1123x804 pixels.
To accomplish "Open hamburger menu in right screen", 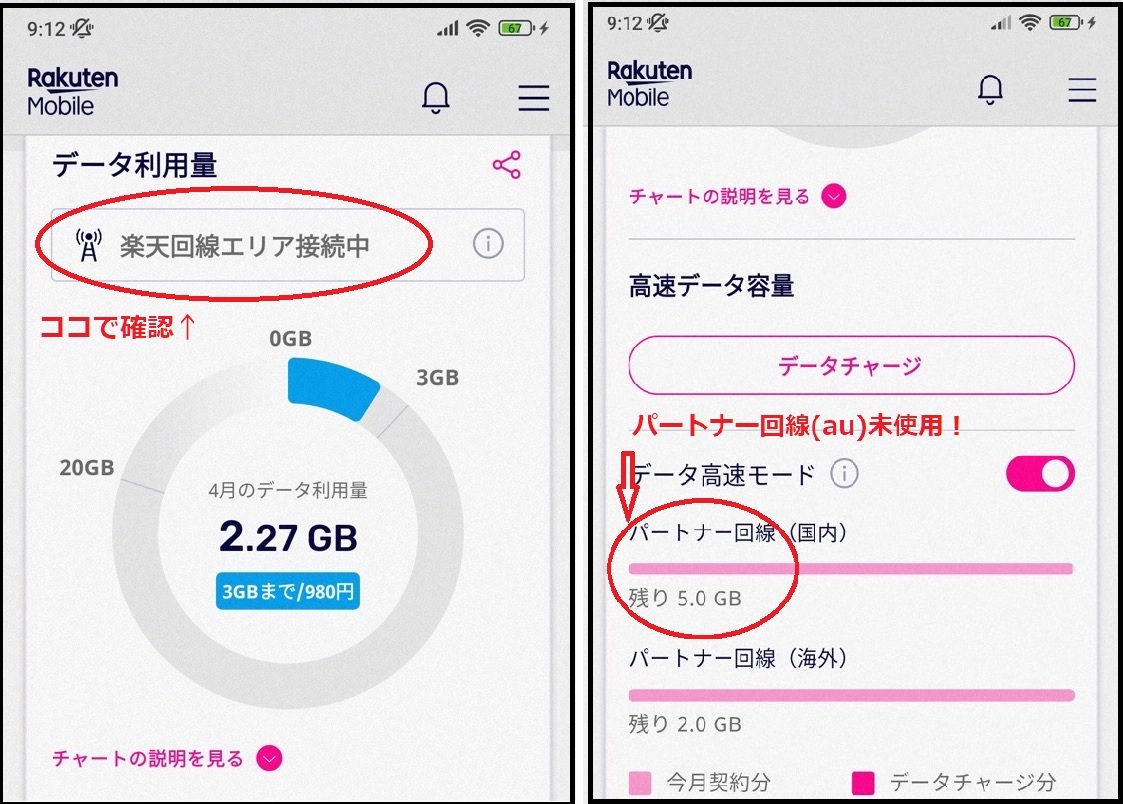I will pos(1081,89).
